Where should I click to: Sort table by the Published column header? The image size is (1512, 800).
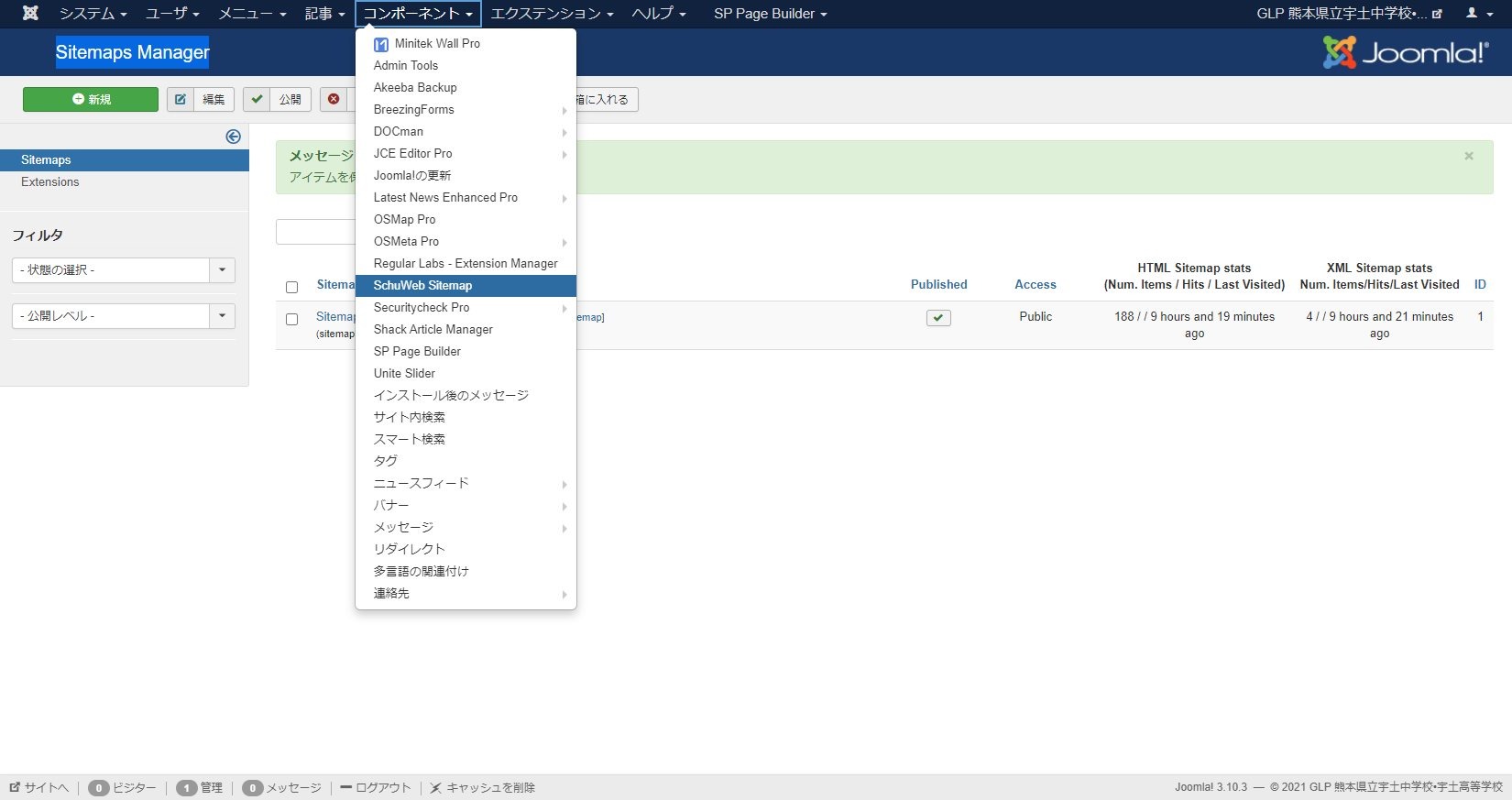pos(938,285)
